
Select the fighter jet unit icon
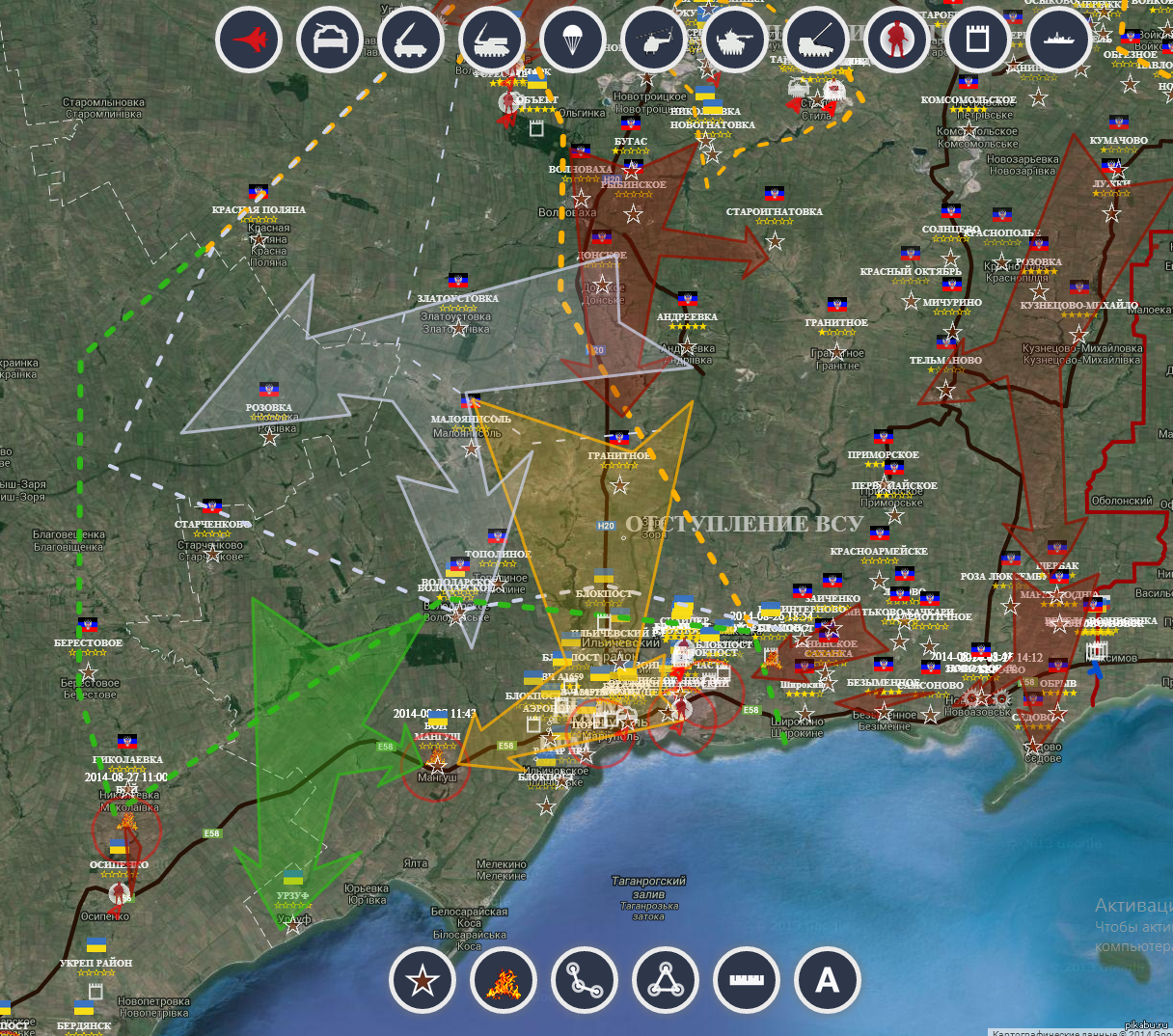click(x=249, y=41)
